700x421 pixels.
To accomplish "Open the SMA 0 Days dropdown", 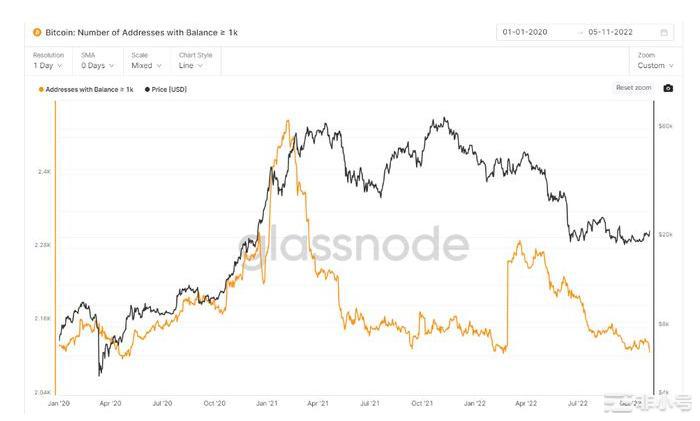I will (x=97, y=65).
